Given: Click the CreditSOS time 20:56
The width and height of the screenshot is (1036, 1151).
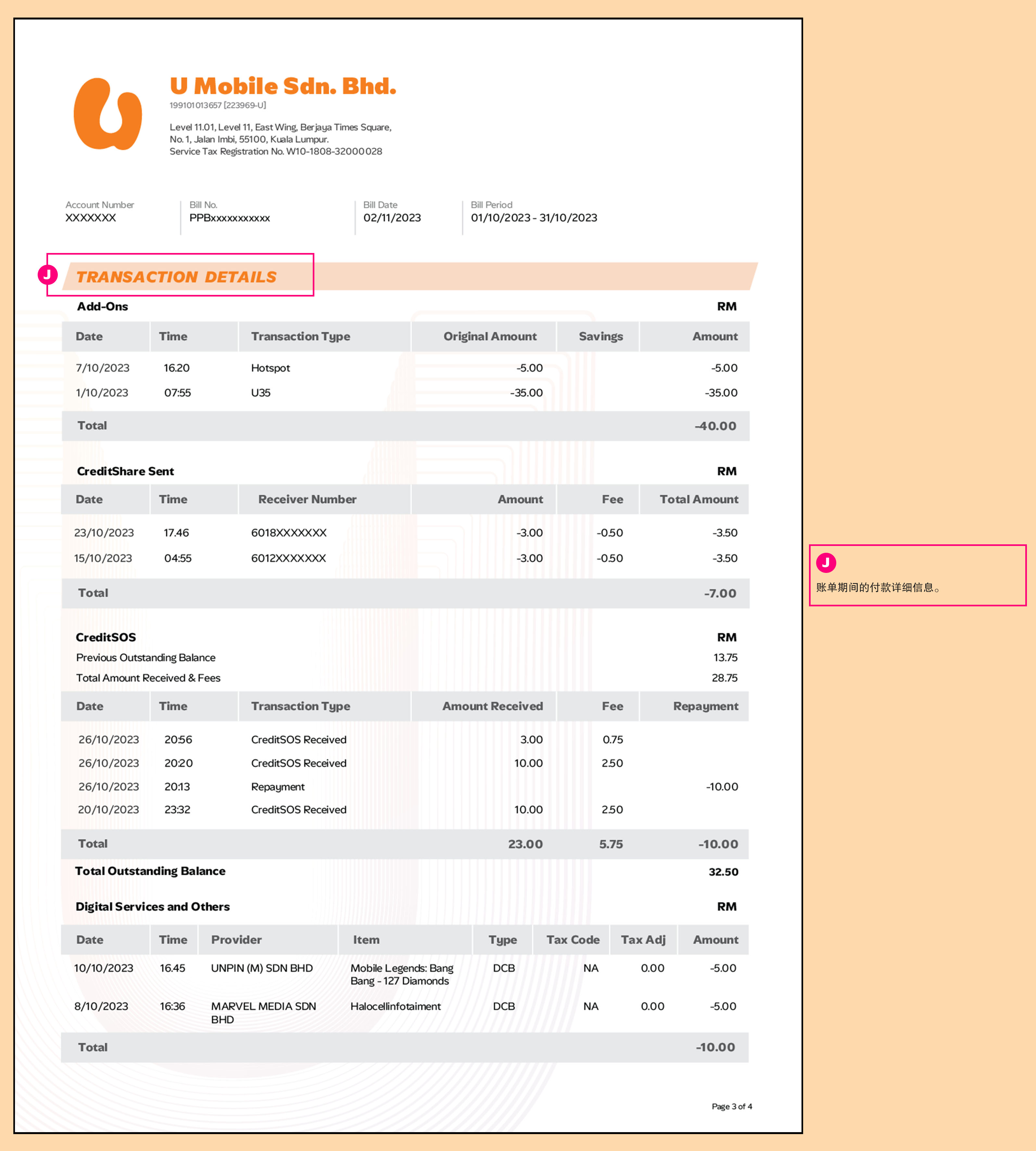Looking at the screenshot, I should point(178,740).
